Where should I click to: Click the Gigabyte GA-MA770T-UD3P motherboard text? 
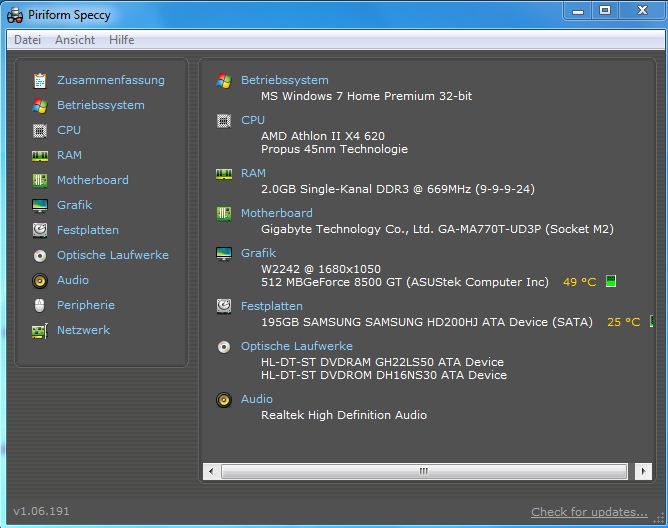[x=438, y=229]
